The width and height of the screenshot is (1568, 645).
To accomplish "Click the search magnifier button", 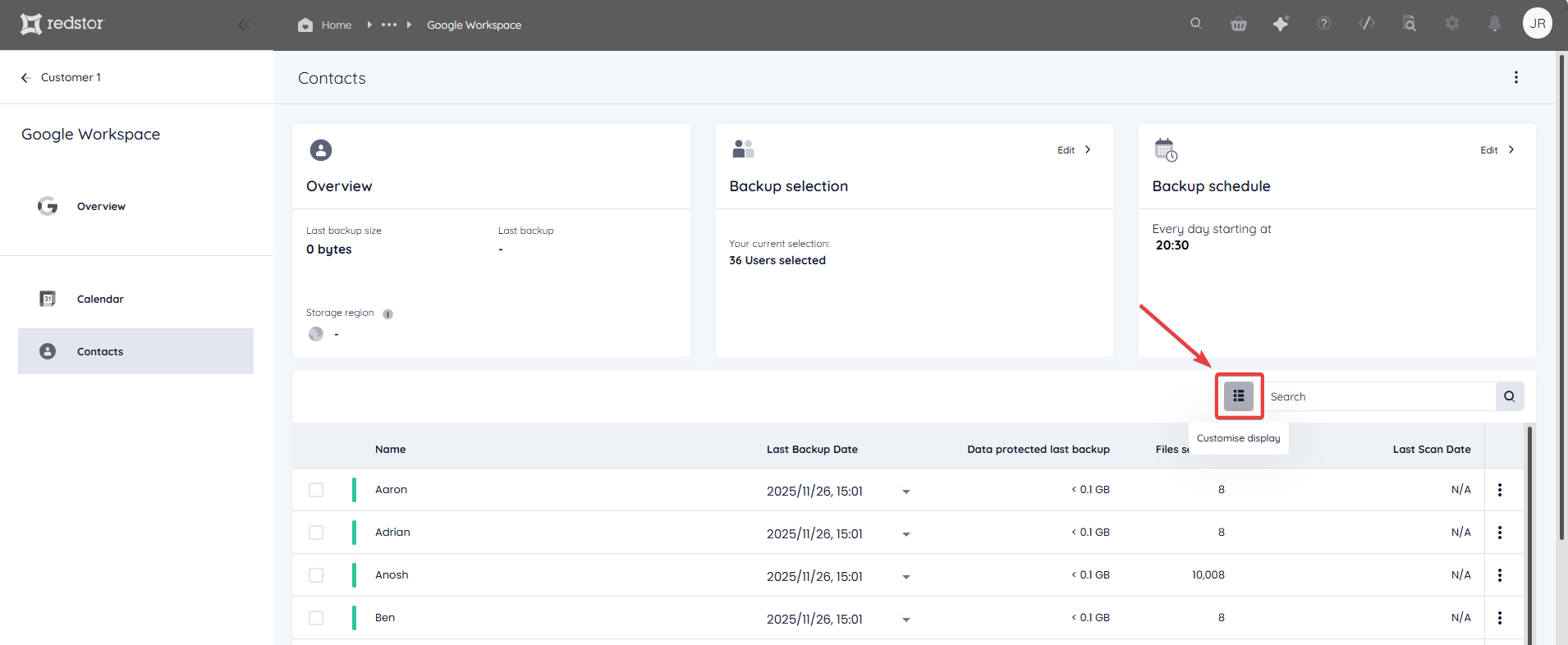I will [x=1510, y=396].
